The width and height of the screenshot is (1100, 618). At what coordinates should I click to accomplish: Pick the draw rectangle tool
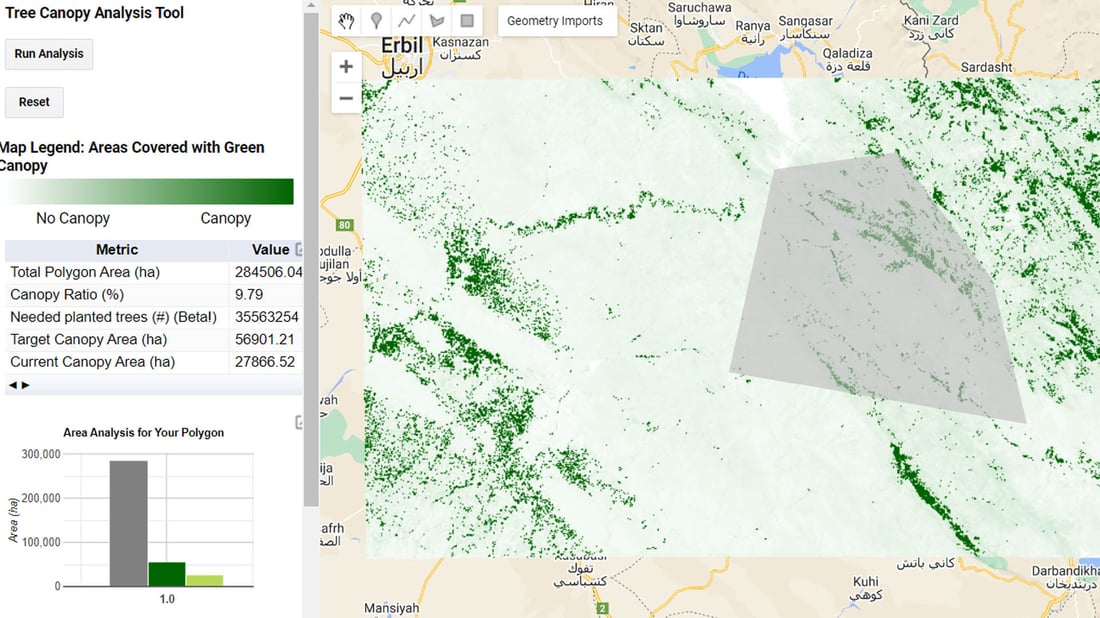tap(466, 21)
